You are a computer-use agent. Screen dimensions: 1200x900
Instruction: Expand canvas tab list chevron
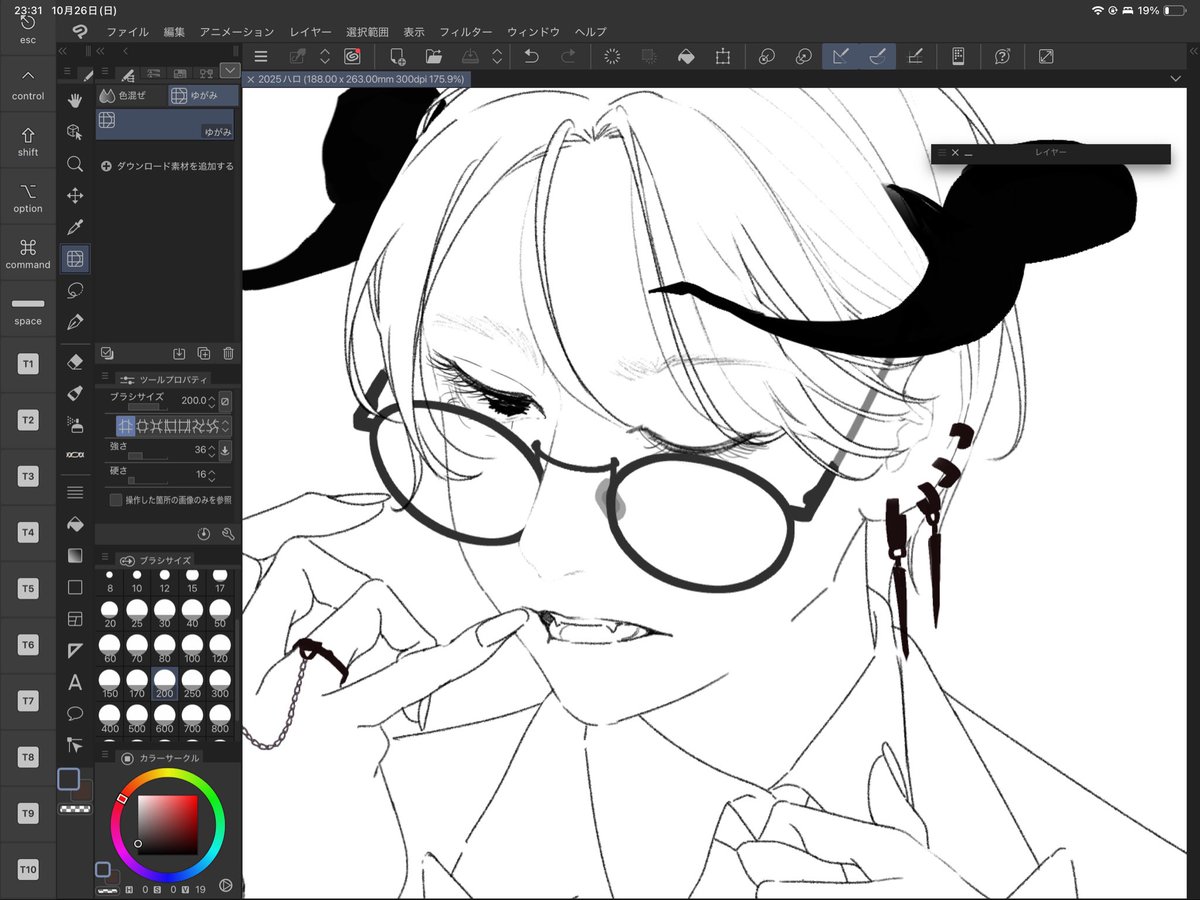point(1175,78)
